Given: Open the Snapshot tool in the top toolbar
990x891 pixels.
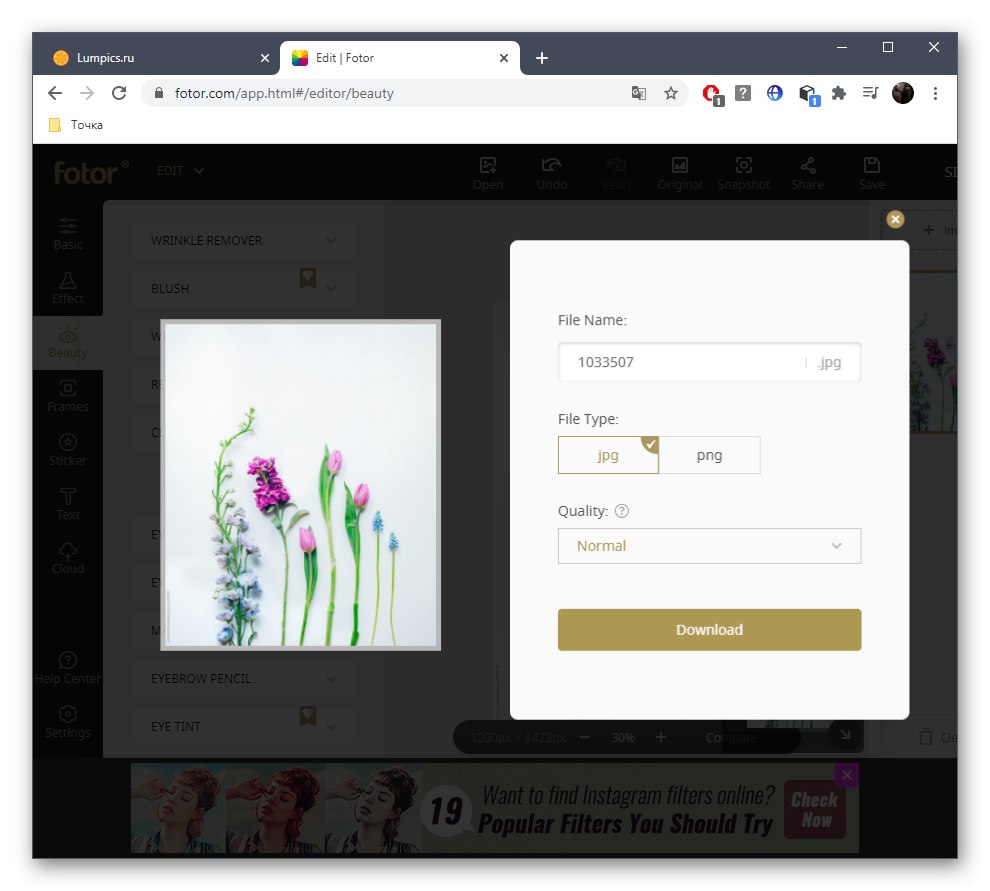Looking at the screenshot, I should click(x=744, y=172).
